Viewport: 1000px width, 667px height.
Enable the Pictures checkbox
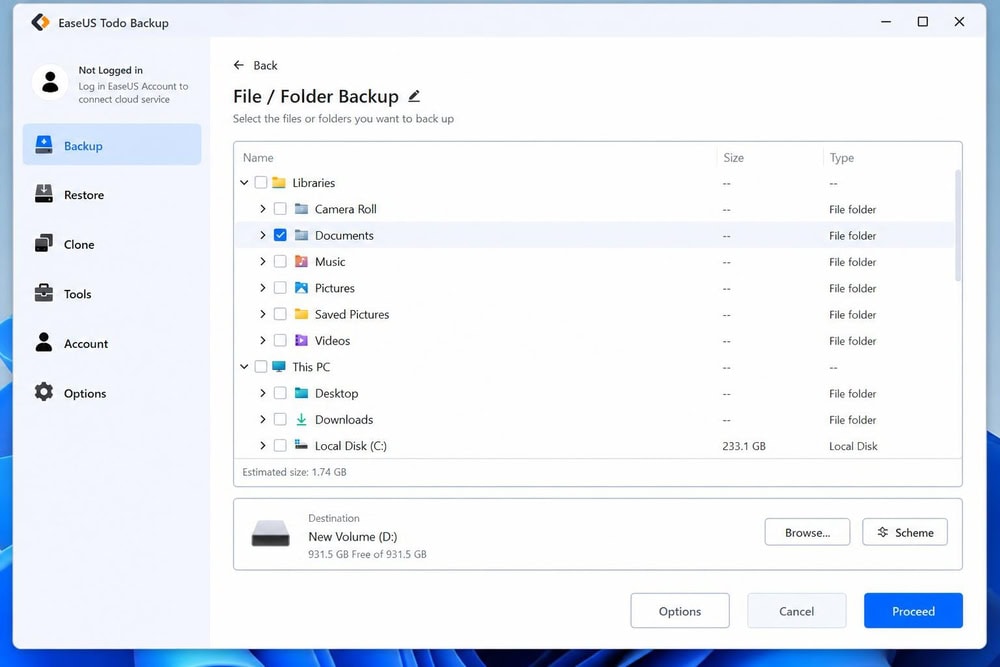280,288
